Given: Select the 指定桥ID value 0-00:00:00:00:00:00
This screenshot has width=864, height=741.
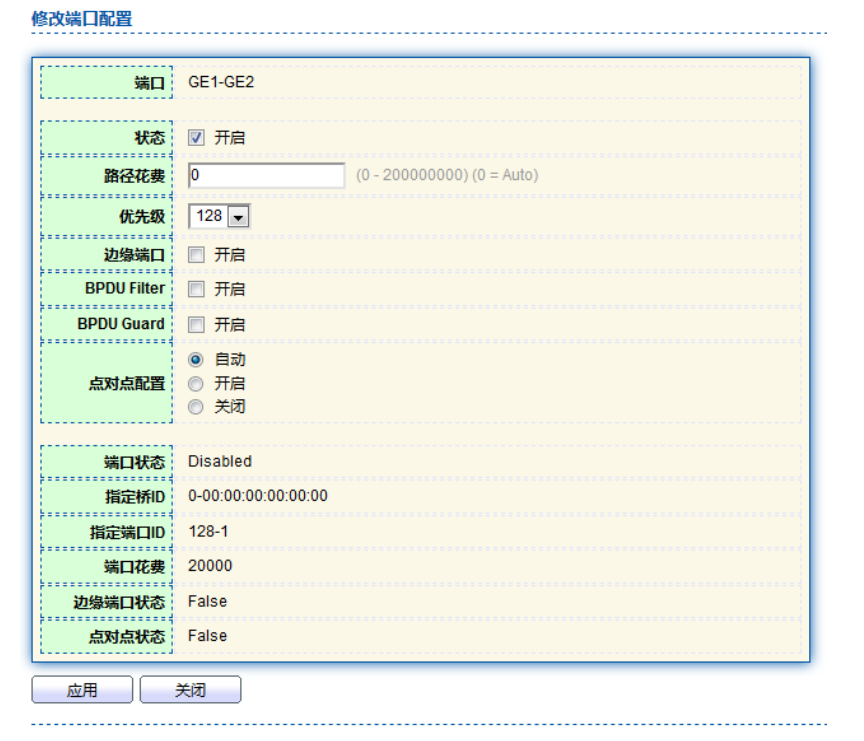Looking at the screenshot, I should coord(258,496).
